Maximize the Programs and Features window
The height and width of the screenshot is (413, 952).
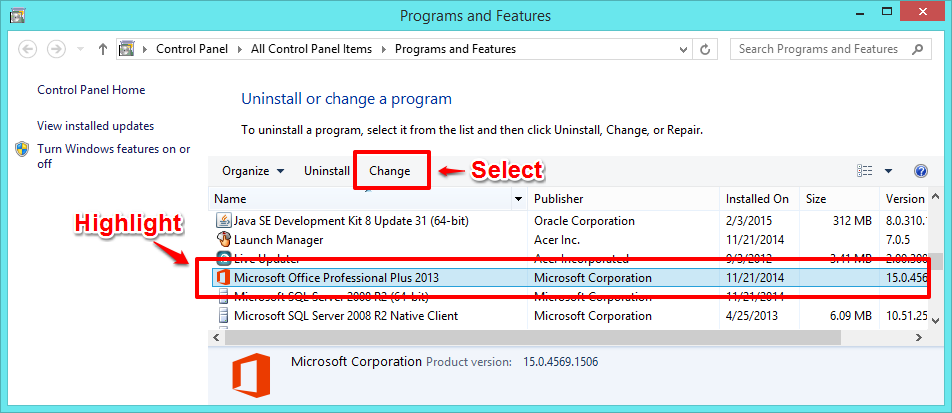[x=887, y=12]
